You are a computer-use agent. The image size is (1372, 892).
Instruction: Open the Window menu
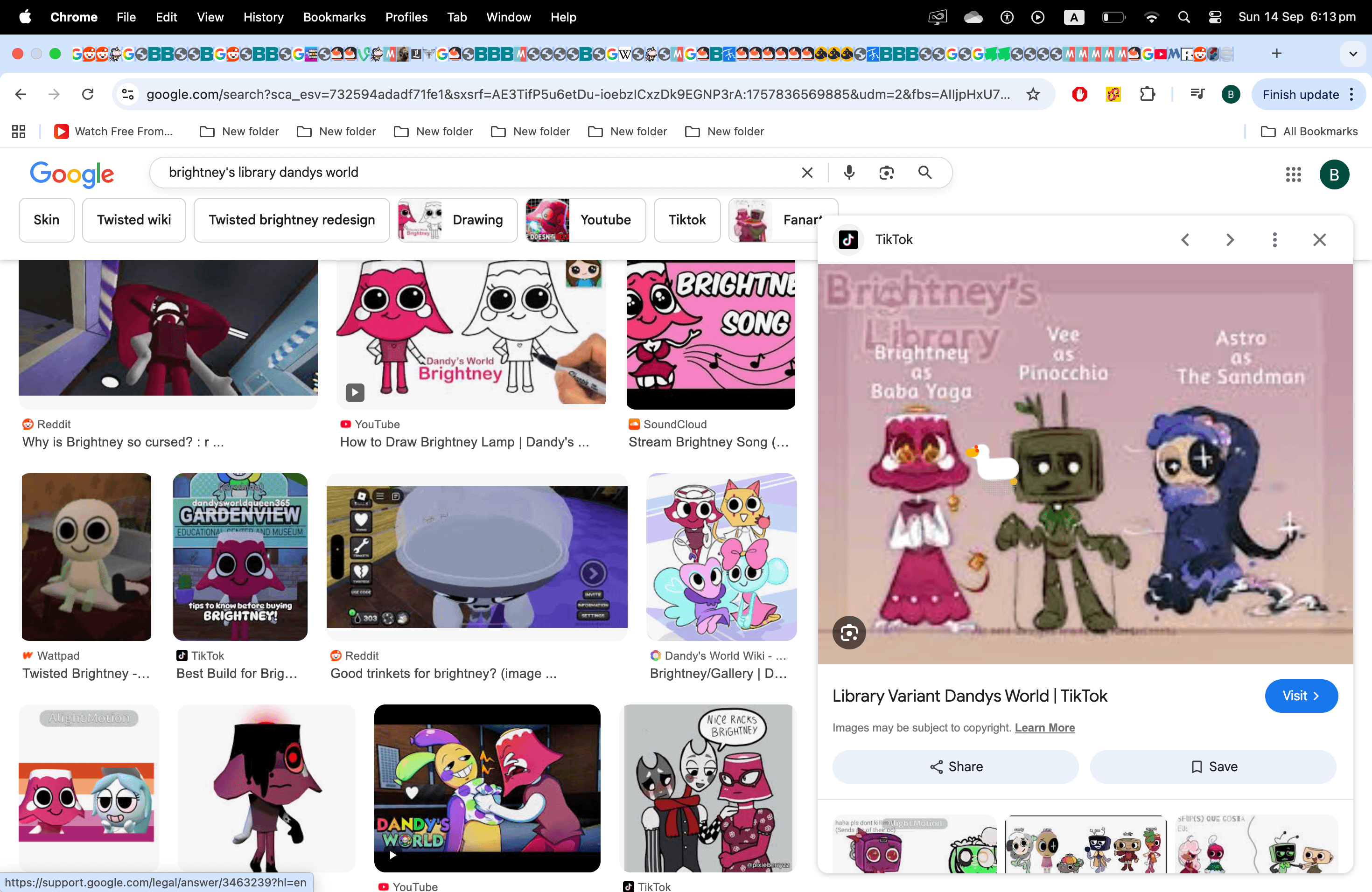(x=508, y=17)
